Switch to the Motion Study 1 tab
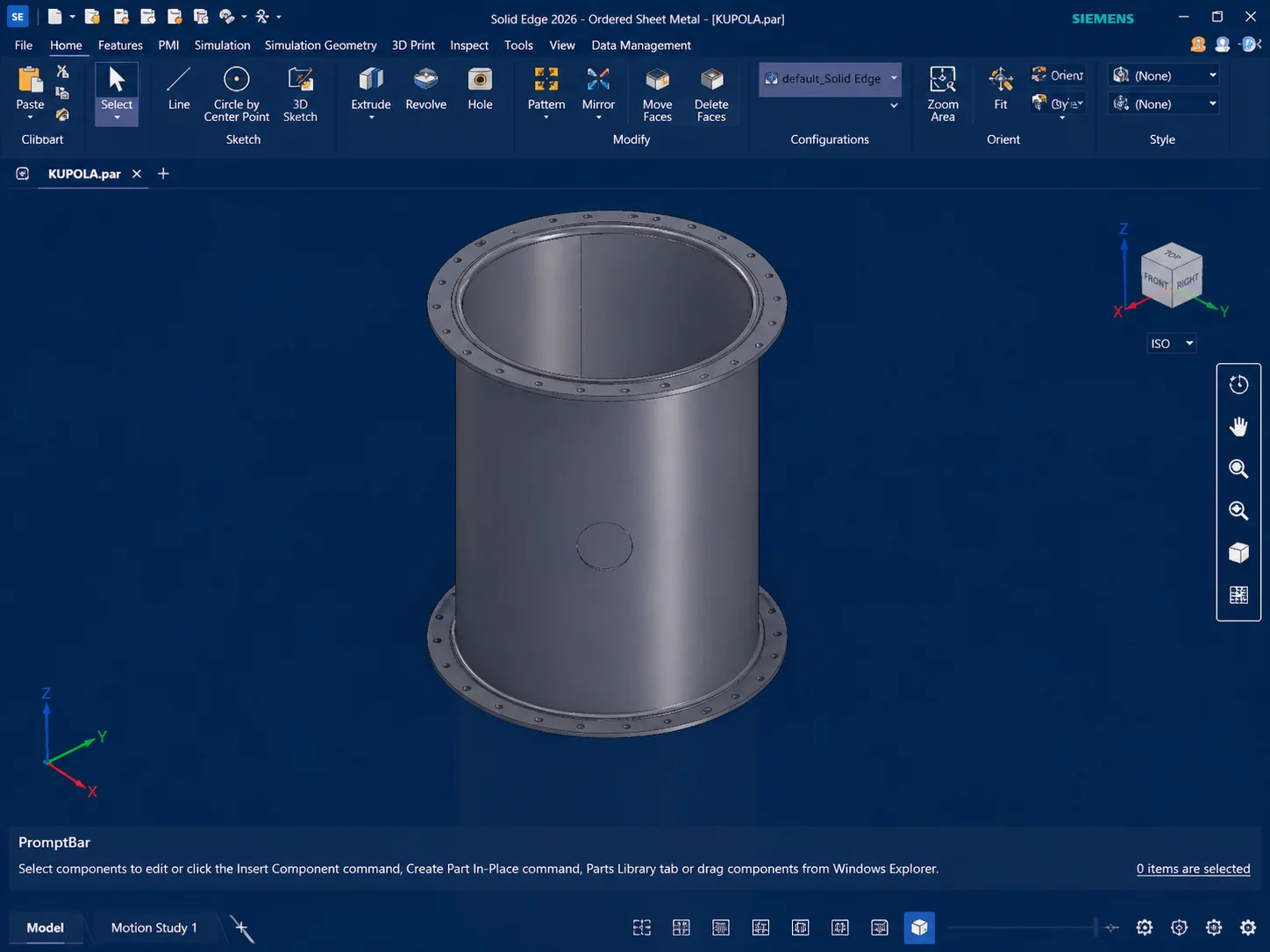Viewport: 1270px width, 952px height. pyautogui.click(x=154, y=927)
